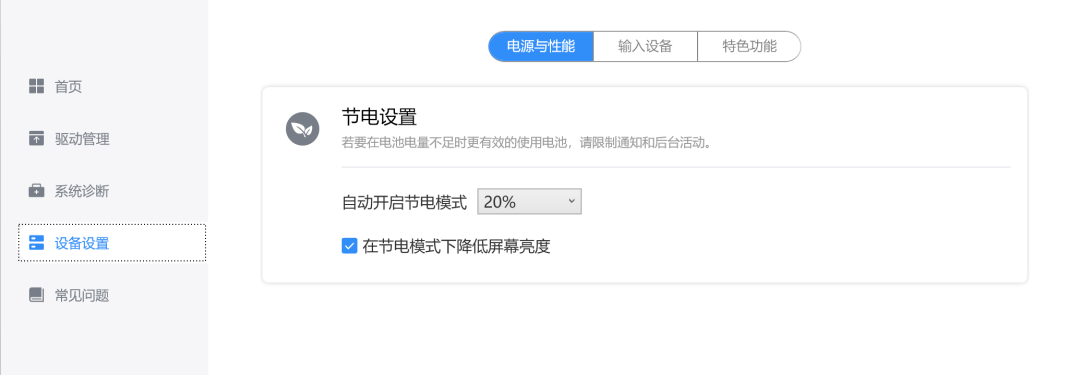Click the 设备设置 blue server icon
The height and width of the screenshot is (375, 1080).
[37, 243]
